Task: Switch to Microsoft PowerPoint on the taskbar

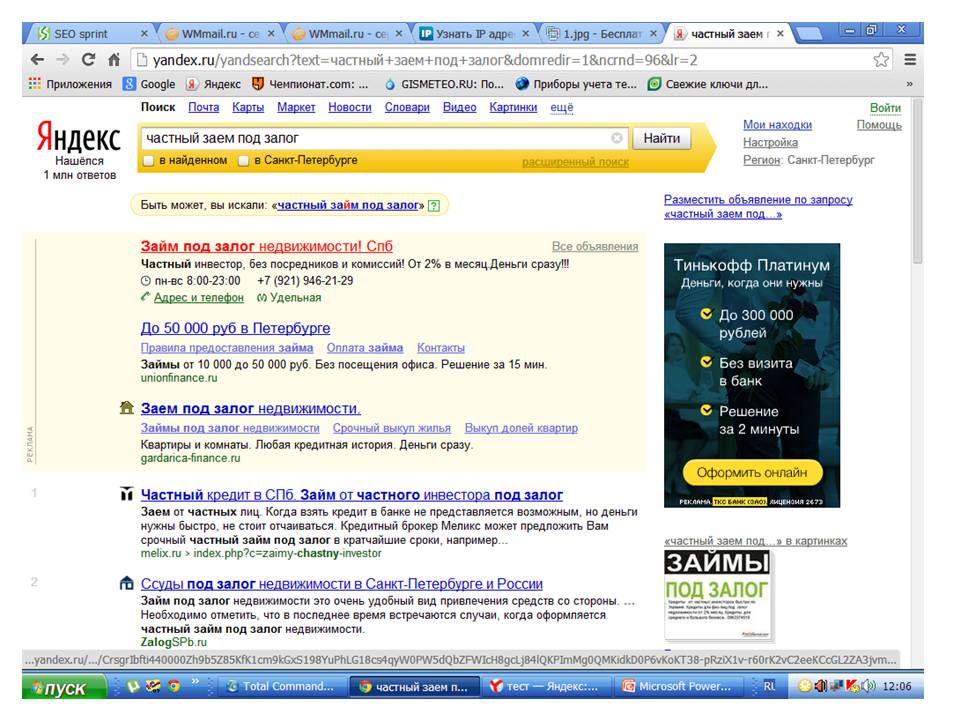Action: 678,687
